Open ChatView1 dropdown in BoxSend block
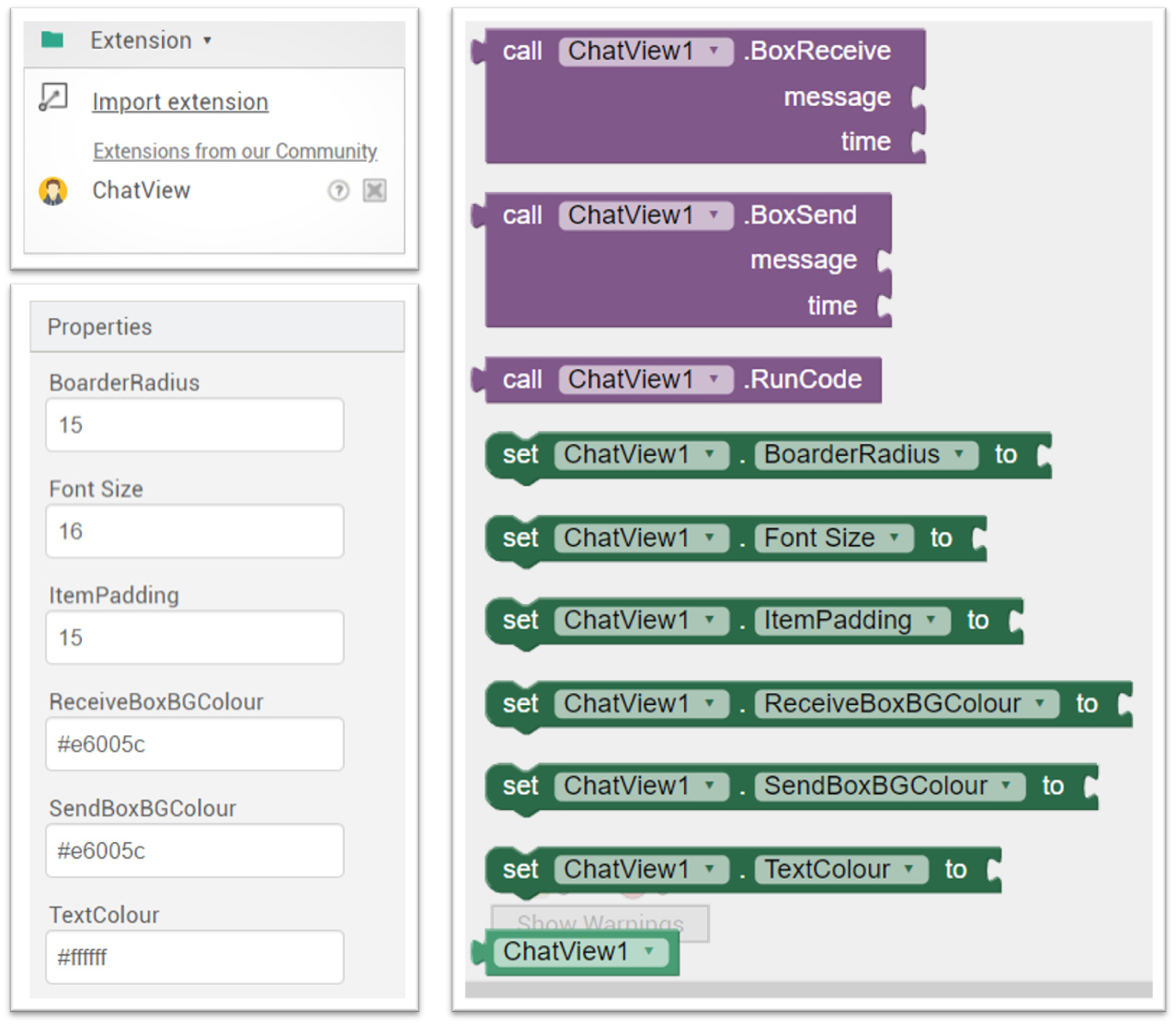1176x1025 pixels. pyautogui.click(x=714, y=215)
